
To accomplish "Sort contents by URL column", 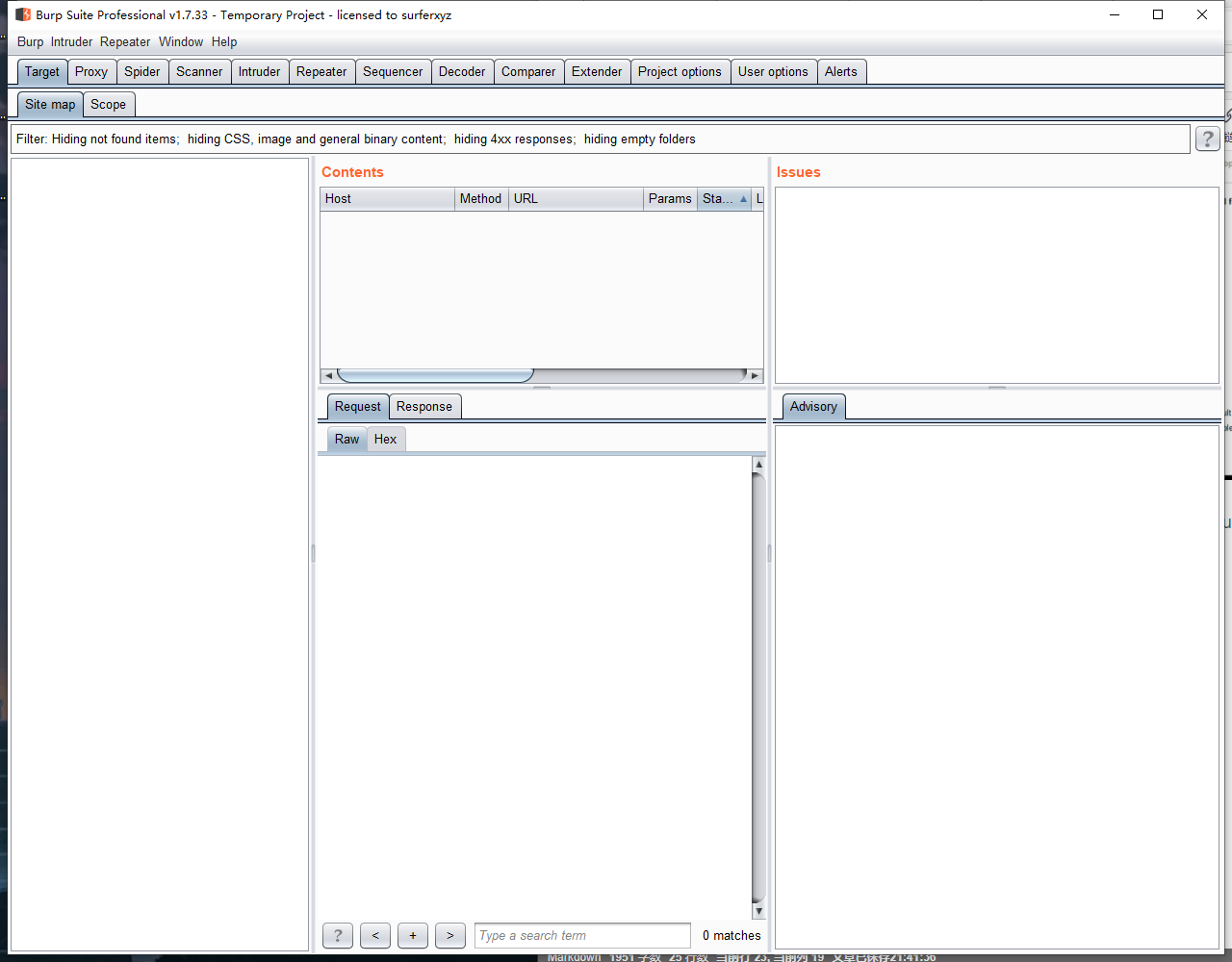I will [576, 199].
